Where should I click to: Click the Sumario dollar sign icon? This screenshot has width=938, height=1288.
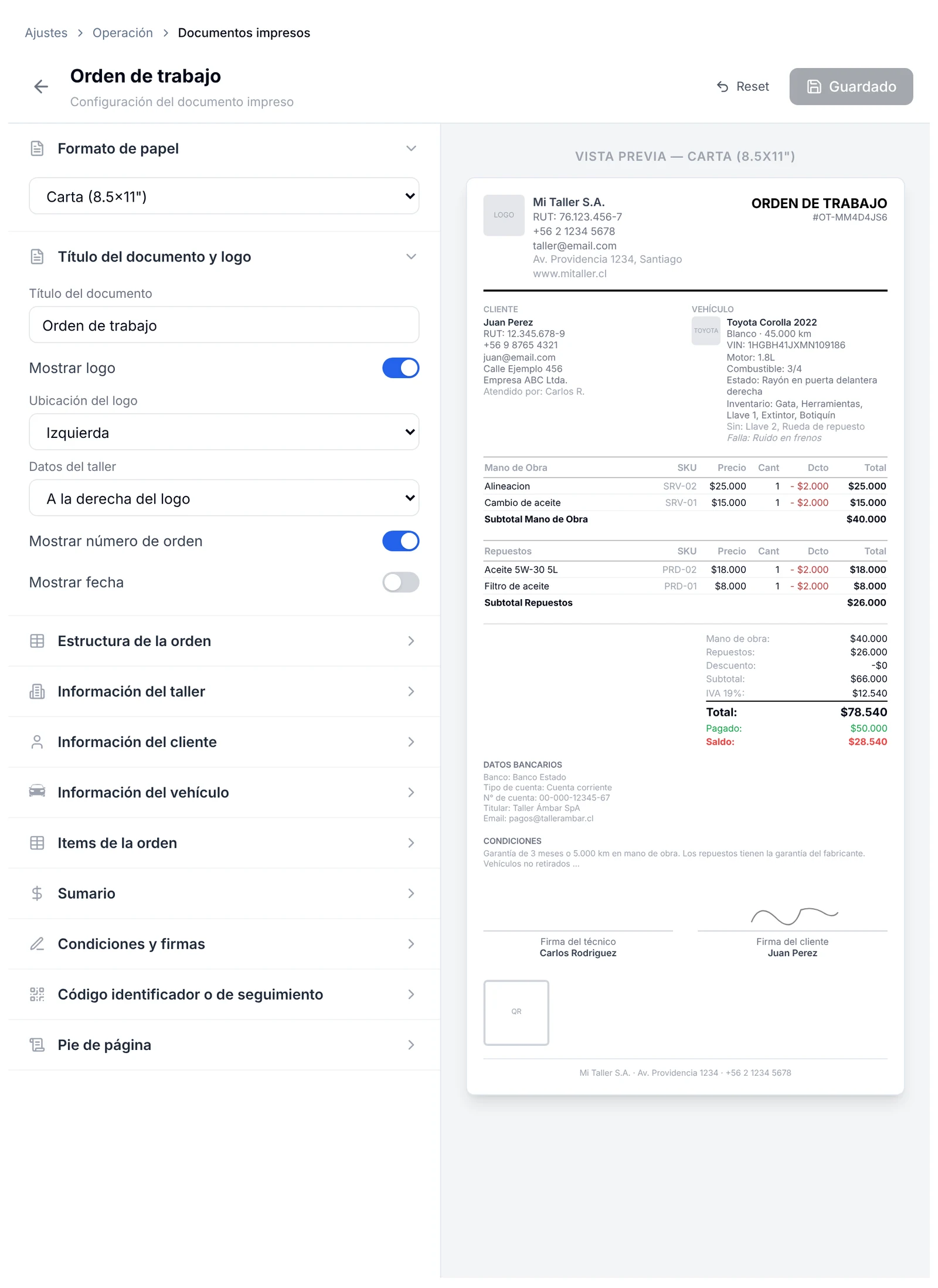pos(37,893)
